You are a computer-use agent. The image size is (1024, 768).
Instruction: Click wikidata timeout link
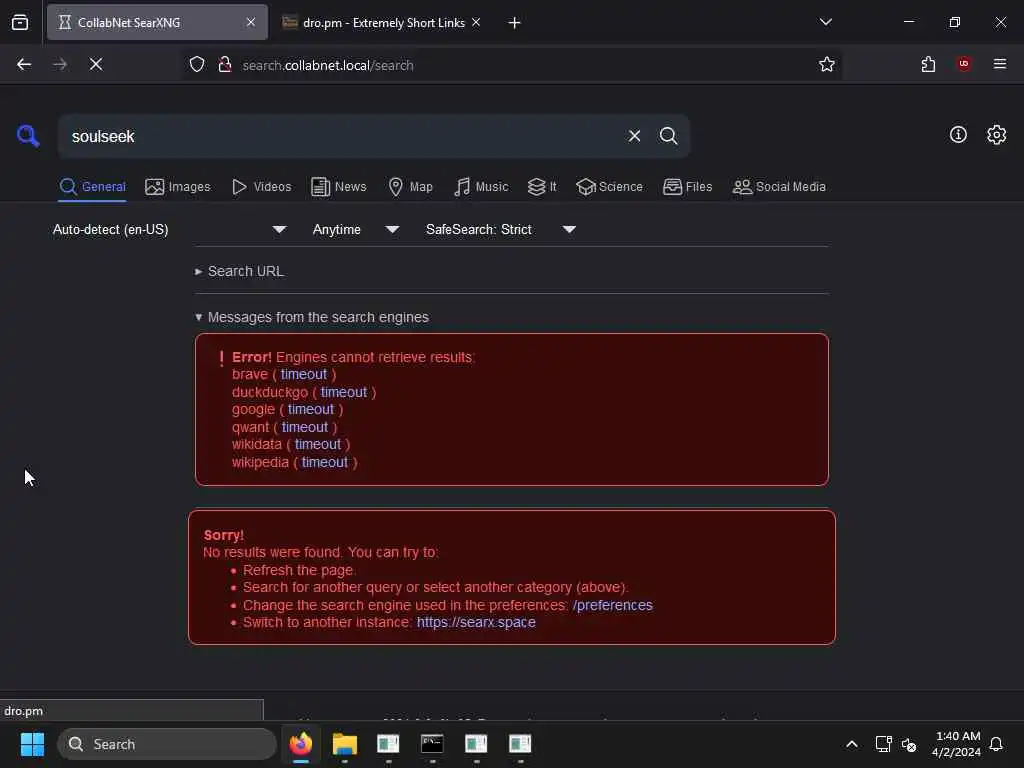pyautogui.click(x=317, y=444)
